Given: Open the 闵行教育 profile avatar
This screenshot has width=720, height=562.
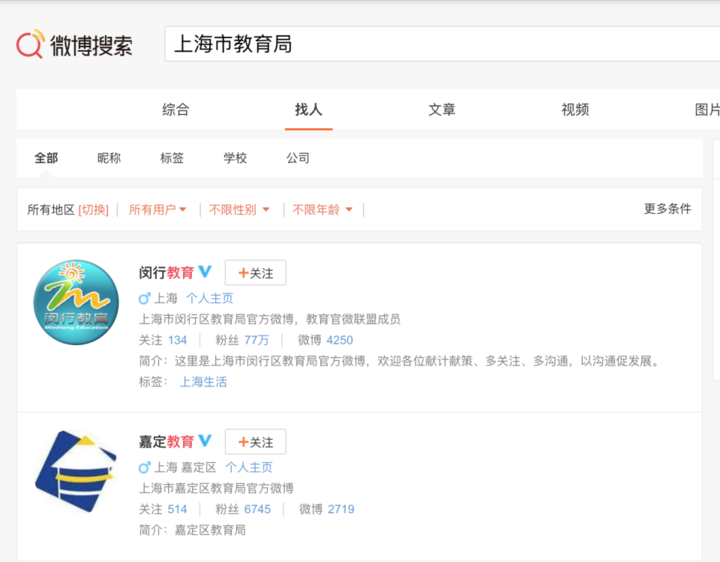Looking at the screenshot, I should [76, 302].
